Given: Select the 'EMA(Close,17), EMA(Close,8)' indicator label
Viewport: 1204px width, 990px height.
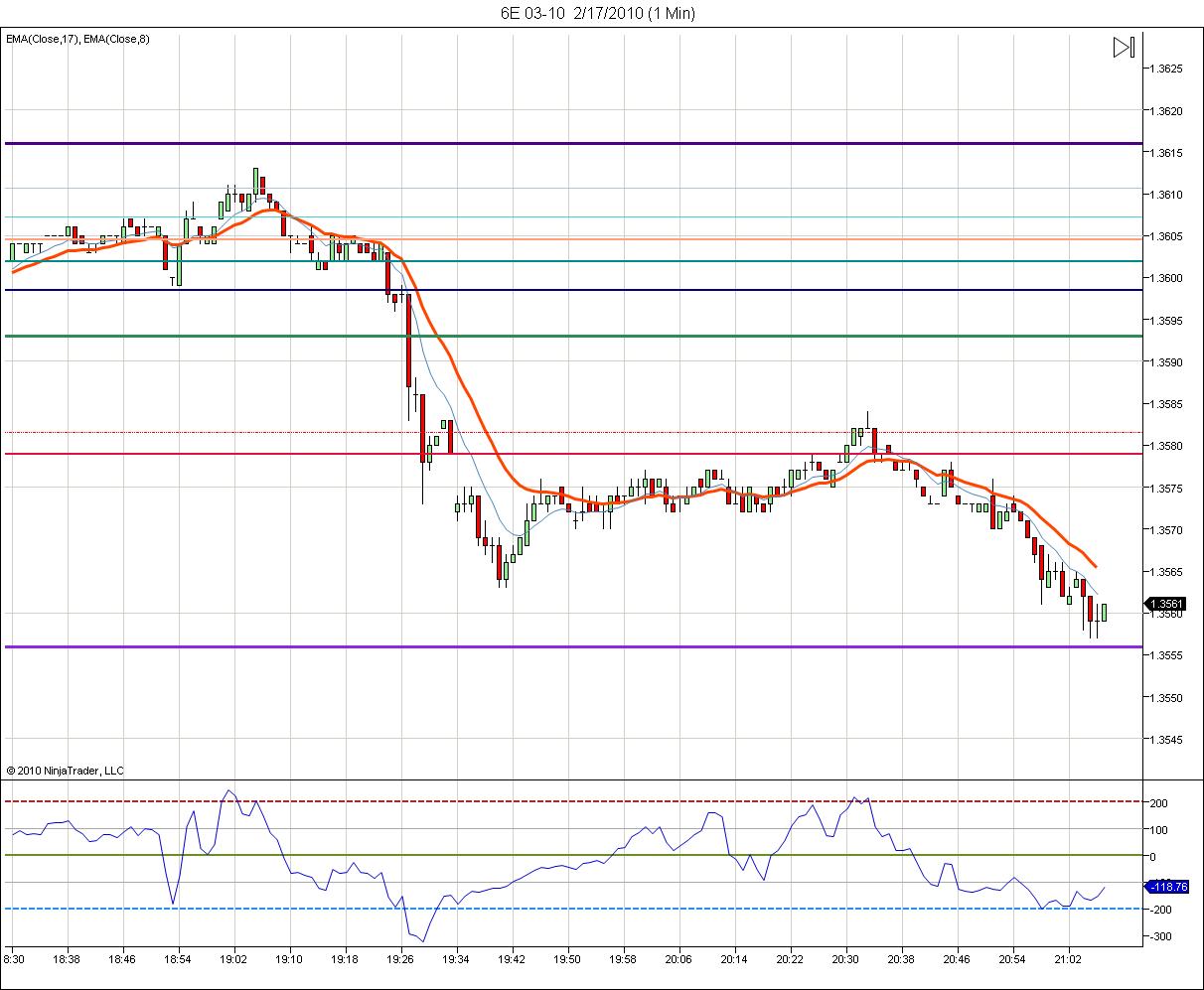Looking at the screenshot, I should coord(77,39).
